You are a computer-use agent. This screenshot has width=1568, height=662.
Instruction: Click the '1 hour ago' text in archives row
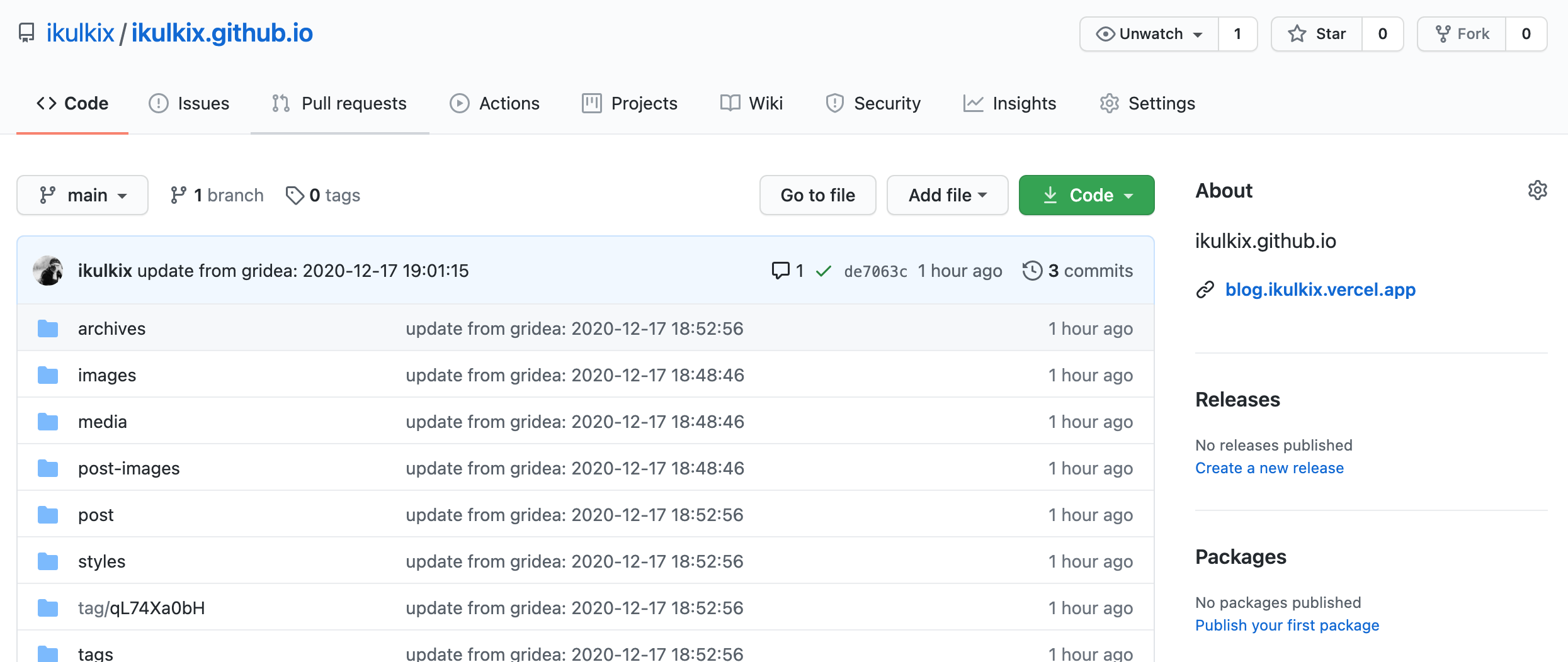1091,328
